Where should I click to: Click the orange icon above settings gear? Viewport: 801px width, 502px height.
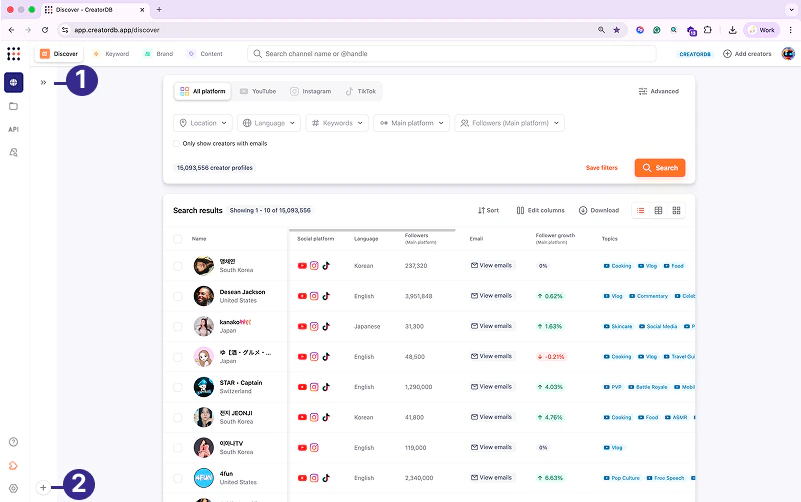14,465
